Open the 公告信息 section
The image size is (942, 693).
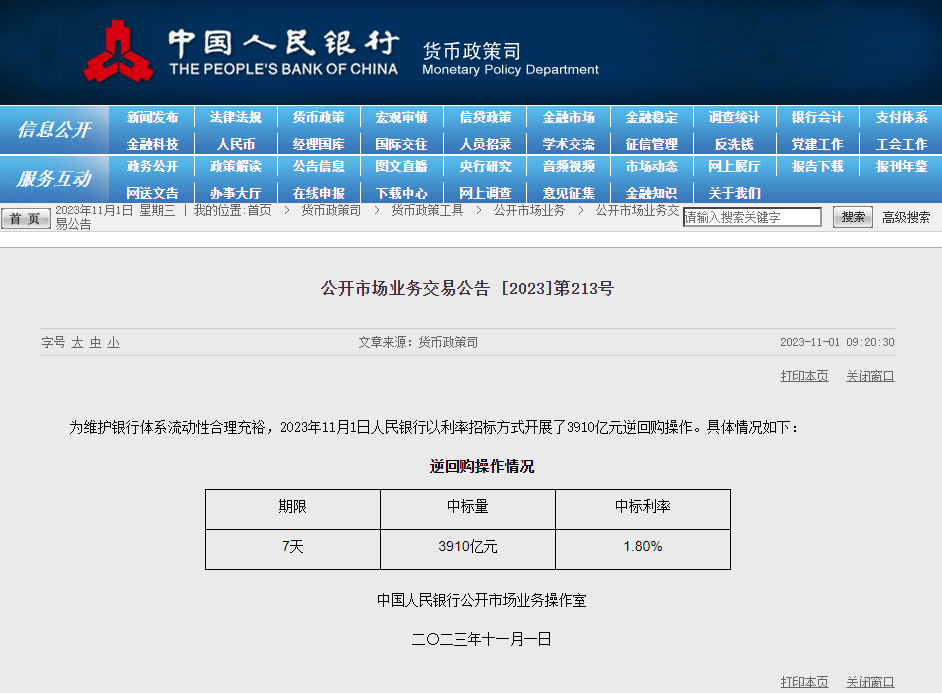click(318, 166)
